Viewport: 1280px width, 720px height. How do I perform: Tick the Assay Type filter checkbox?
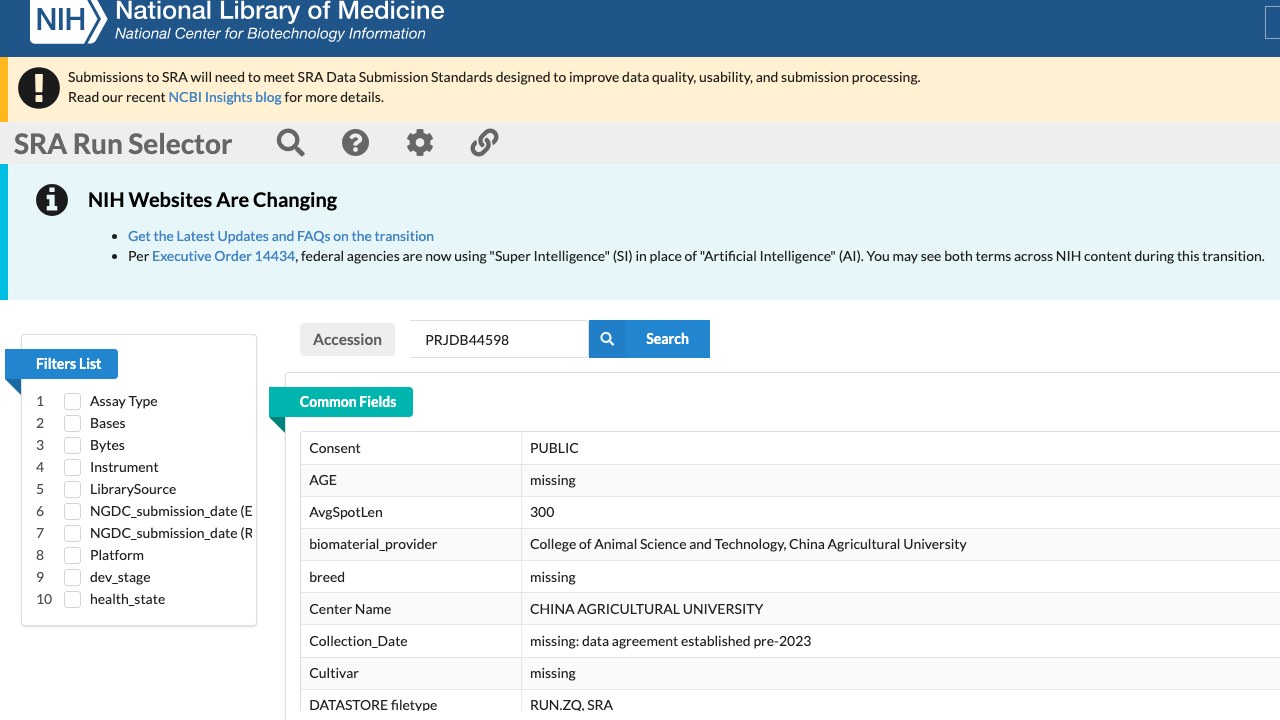[x=72, y=401]
